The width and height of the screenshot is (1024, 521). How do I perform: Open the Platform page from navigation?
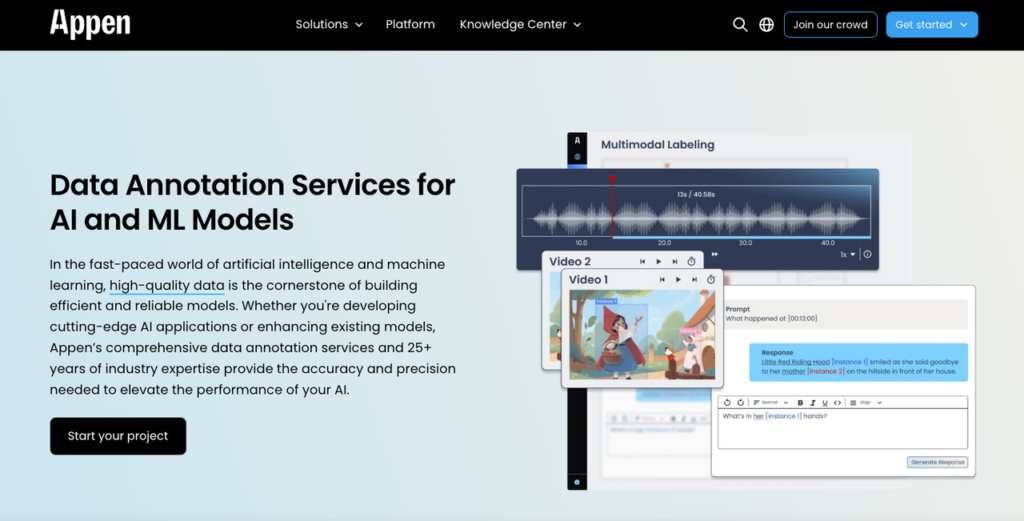[x=410, y=24]
